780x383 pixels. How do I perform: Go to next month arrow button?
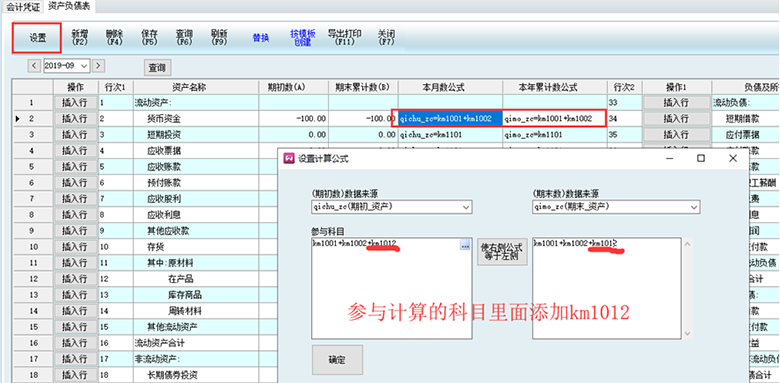tap(98, 65)
